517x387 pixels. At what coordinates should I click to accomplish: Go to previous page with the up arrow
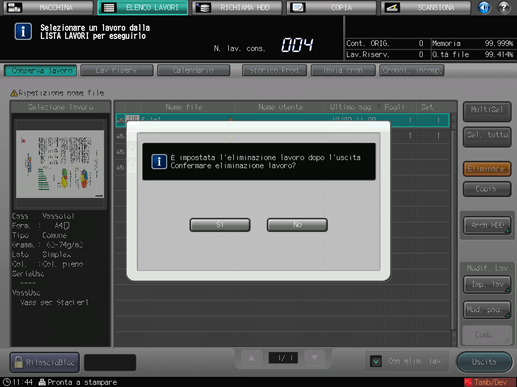coord(251,358)
